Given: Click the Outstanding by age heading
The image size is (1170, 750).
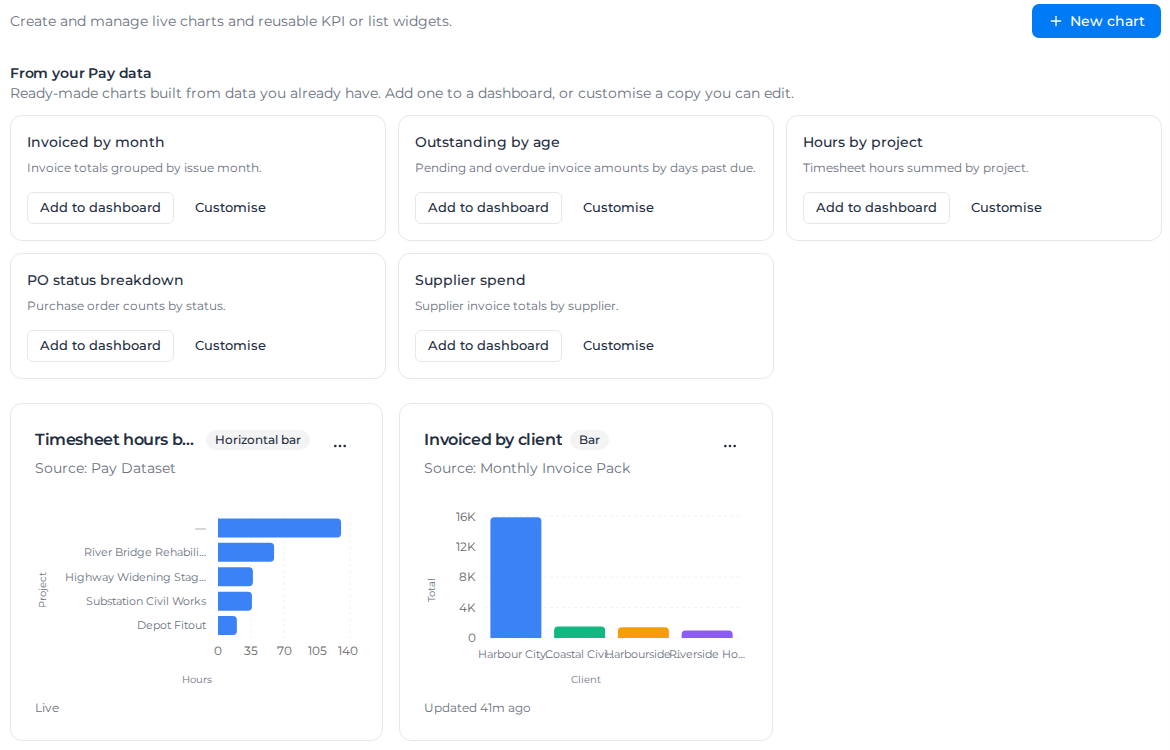Looking at the screenshot, I should (487, 142).
